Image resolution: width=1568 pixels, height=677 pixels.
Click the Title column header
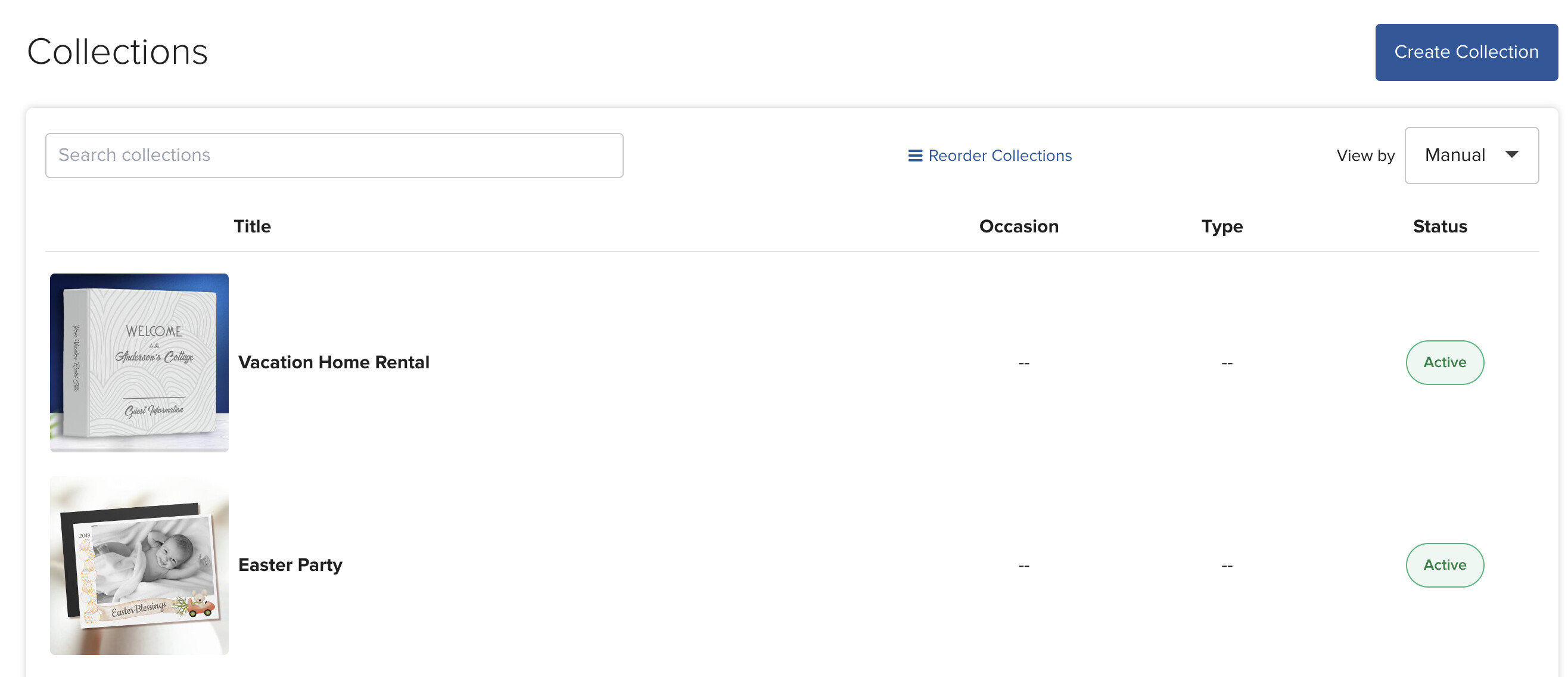[x=252, y=226]
